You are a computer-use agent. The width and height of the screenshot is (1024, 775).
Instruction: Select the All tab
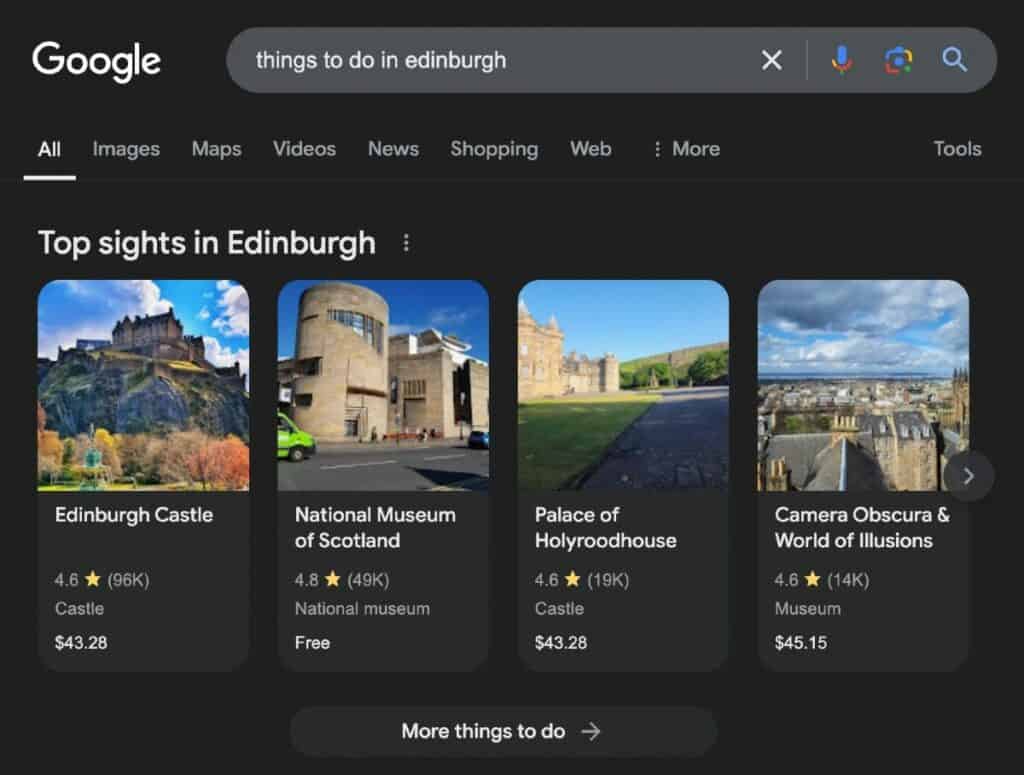point(50,150)
